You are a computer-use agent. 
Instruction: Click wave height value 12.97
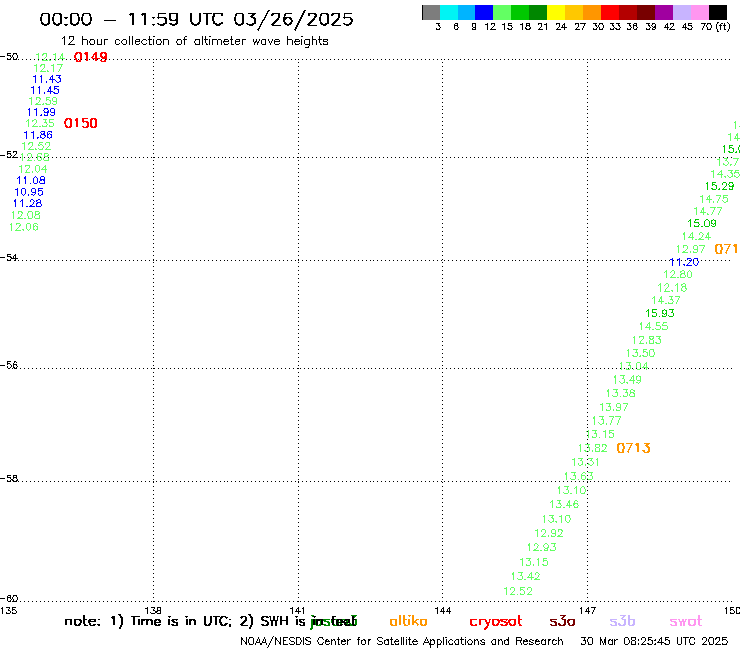690,249
